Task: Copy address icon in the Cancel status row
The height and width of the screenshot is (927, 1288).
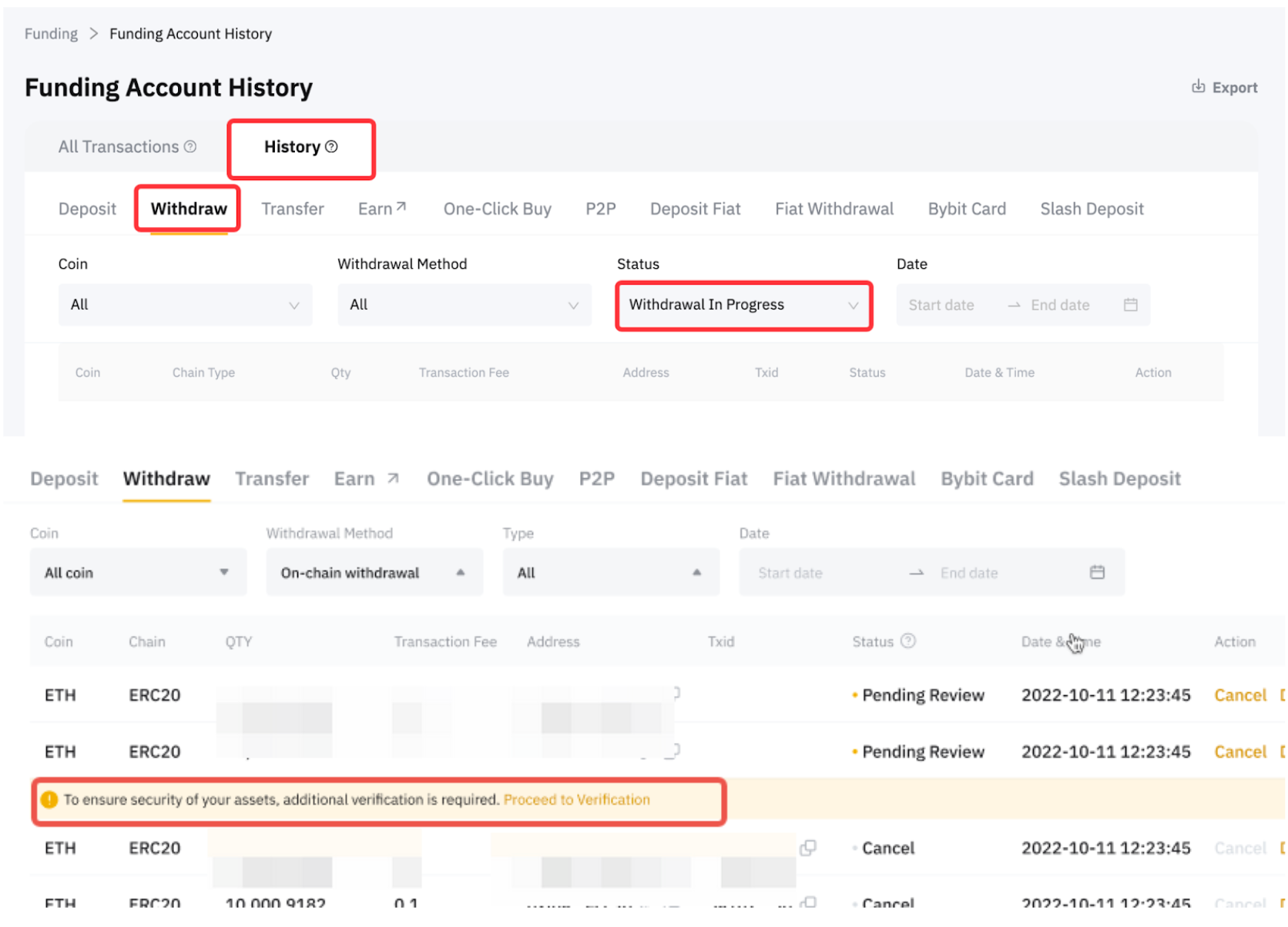Action: (x=807, y=848)
